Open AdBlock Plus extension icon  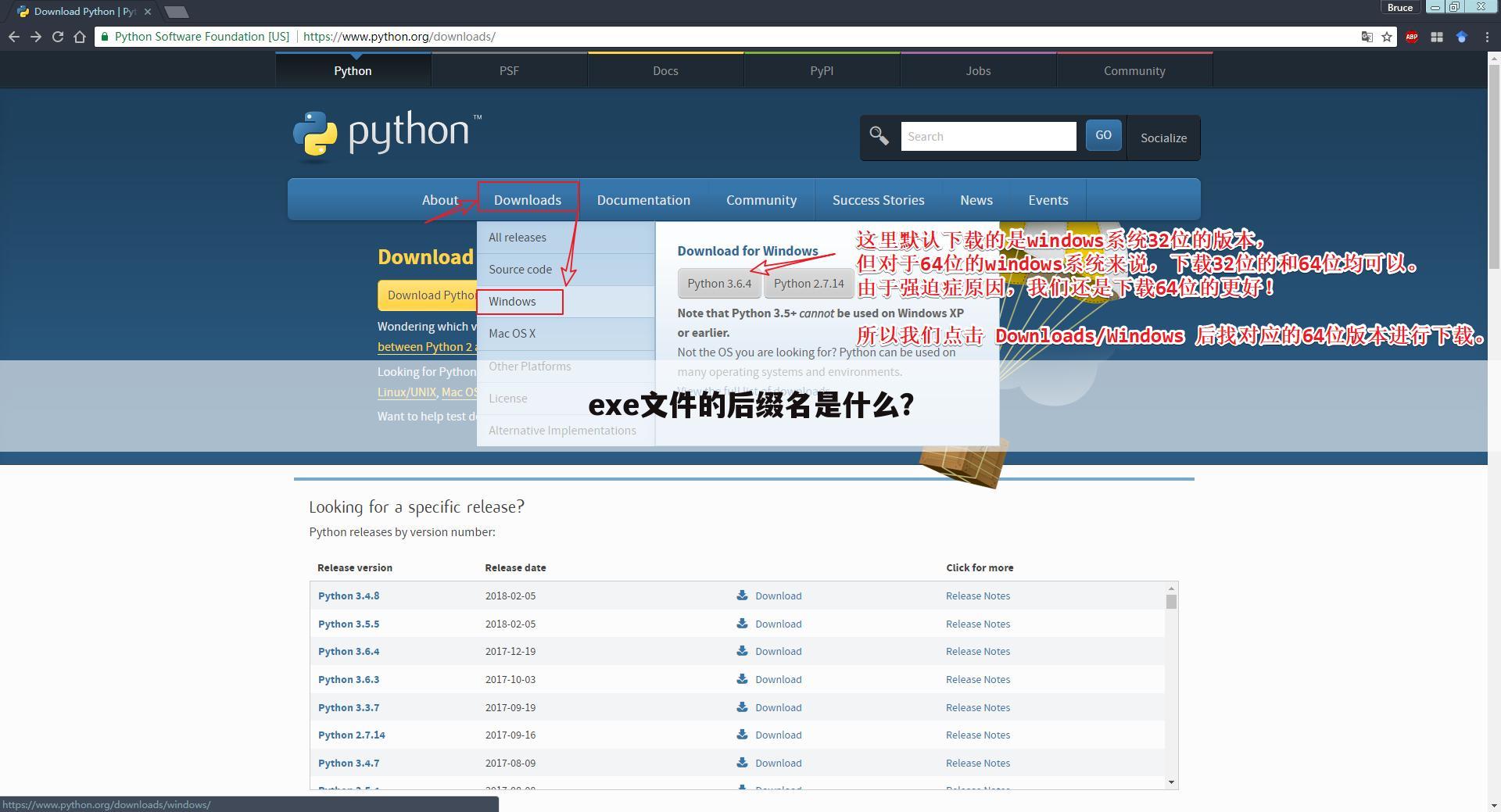click(1412, 37)
